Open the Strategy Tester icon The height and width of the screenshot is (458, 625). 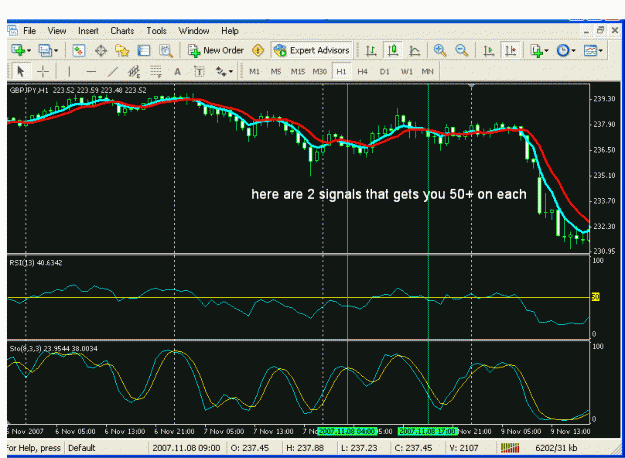pyautogui.click(x=166, y=51)
